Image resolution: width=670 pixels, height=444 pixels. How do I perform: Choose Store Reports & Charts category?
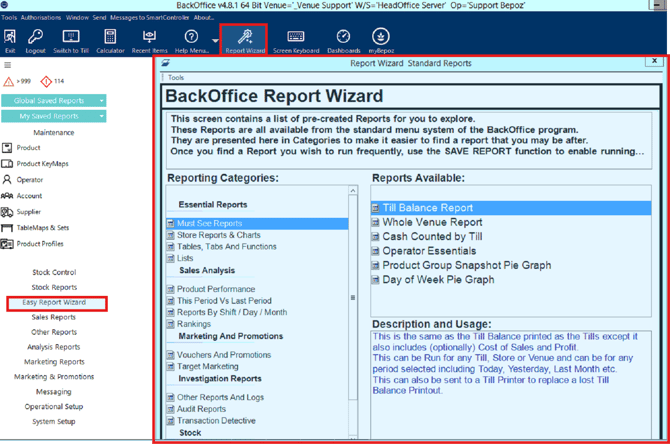218,235
